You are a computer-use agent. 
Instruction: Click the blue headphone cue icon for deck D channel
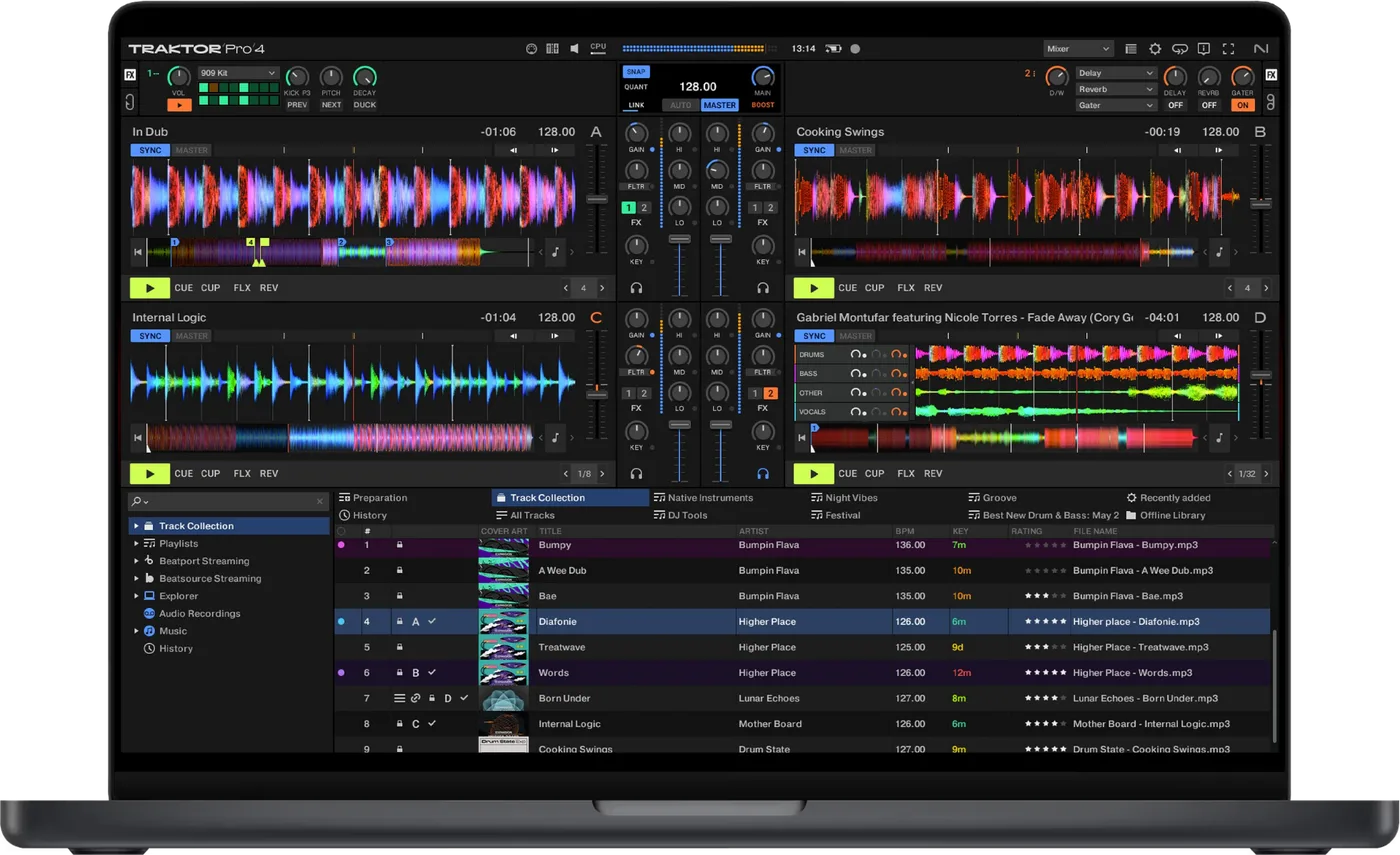[x=763, y=474]
